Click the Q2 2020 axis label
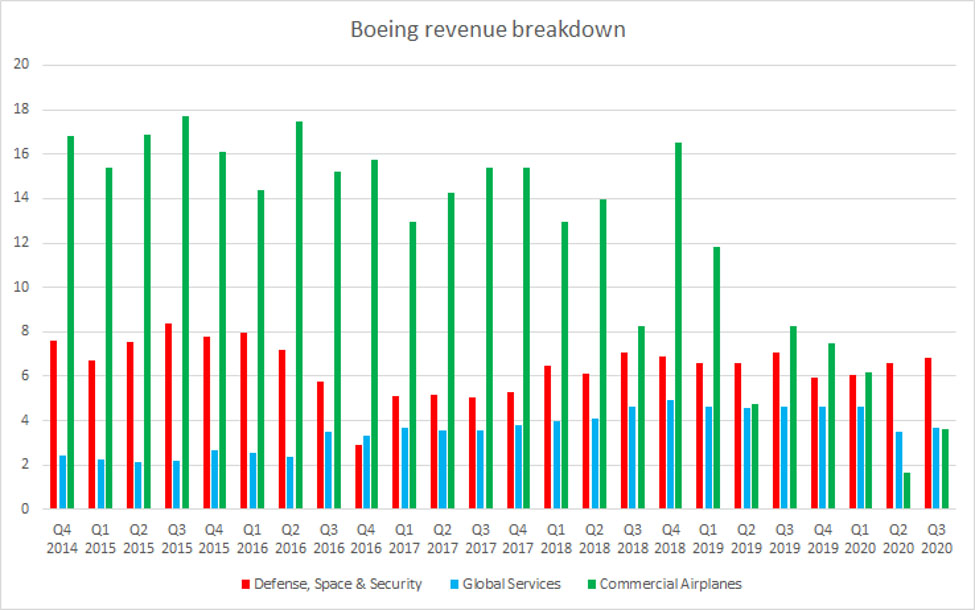This screenshot has width=977, height=610. click(898, 539)
